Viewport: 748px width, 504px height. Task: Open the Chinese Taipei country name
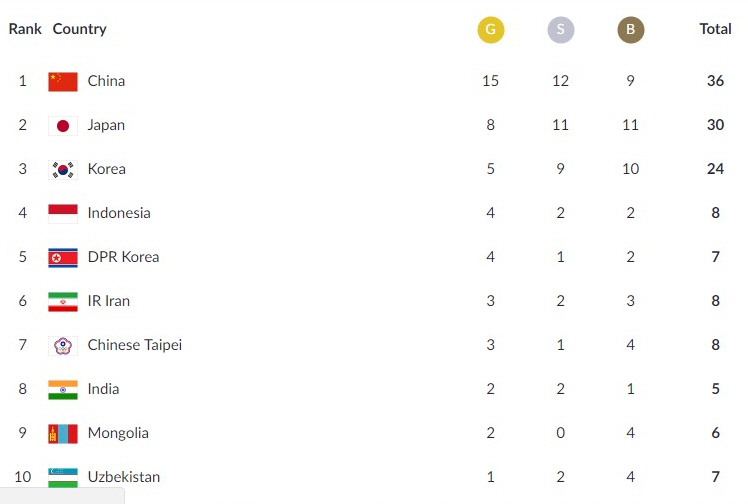(x=135, y=345)
